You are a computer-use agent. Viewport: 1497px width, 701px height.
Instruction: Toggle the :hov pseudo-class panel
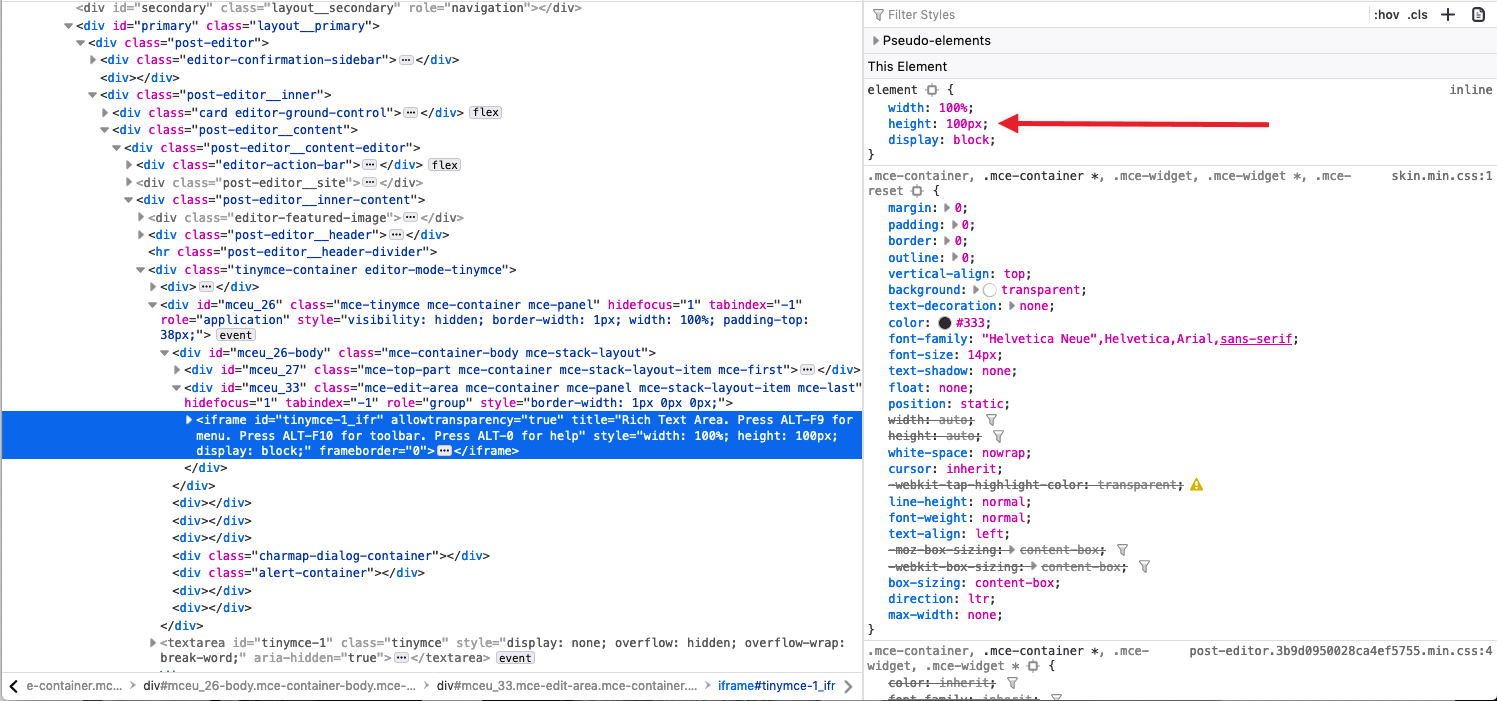tap(1386, 15)
